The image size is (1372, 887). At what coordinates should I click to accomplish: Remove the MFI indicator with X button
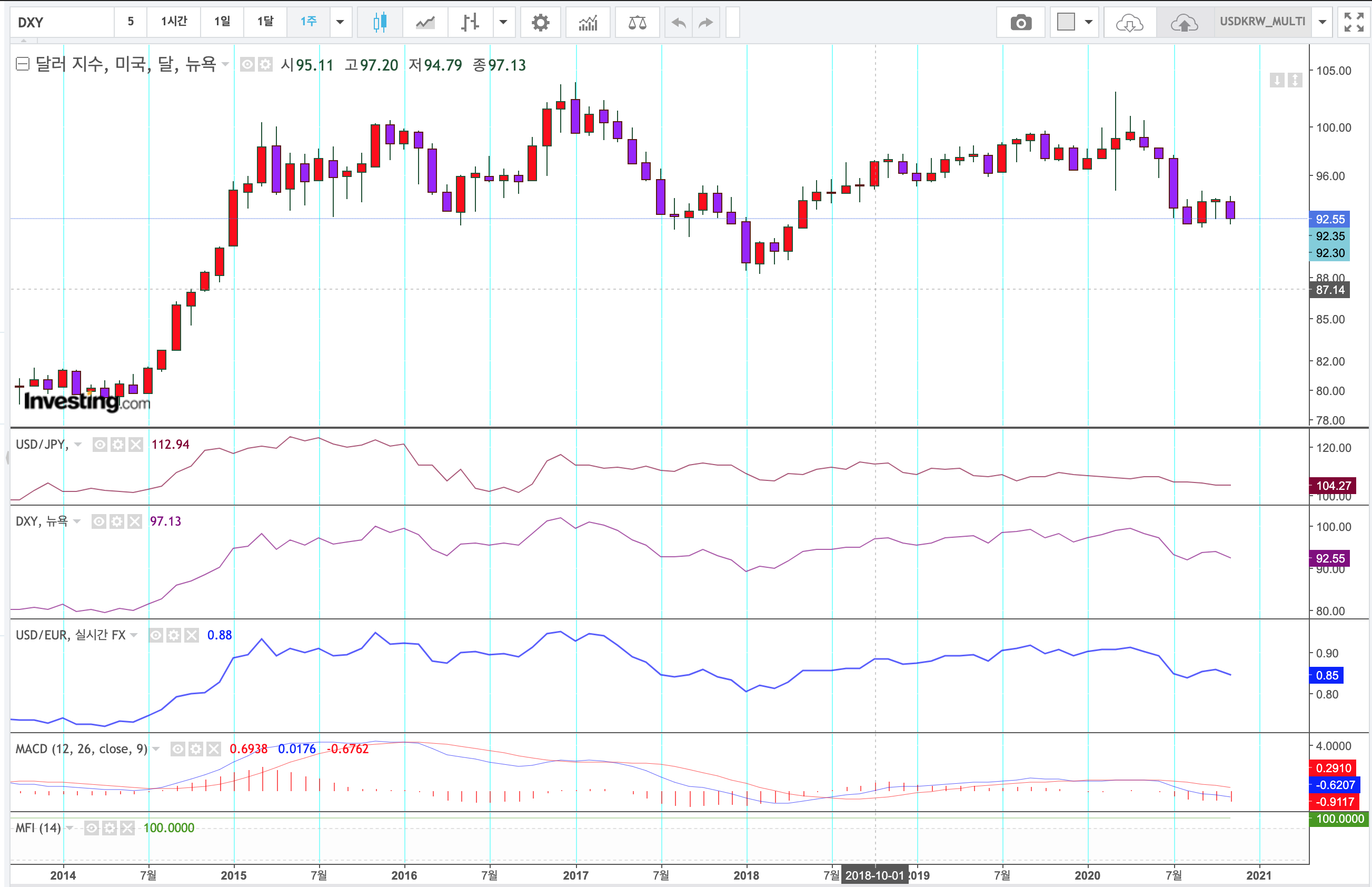point(128,827)
